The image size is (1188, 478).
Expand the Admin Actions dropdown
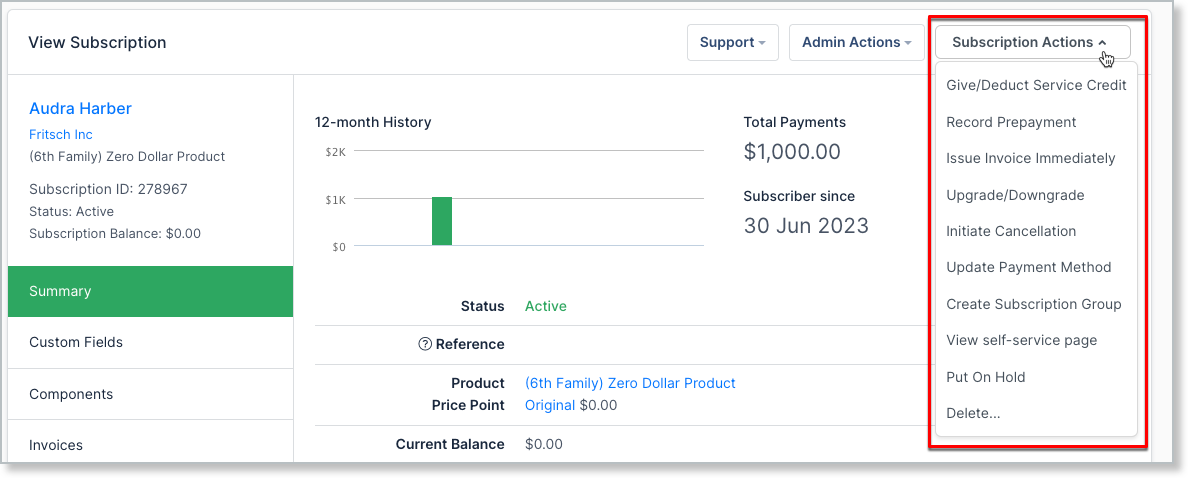click(856, 43)
